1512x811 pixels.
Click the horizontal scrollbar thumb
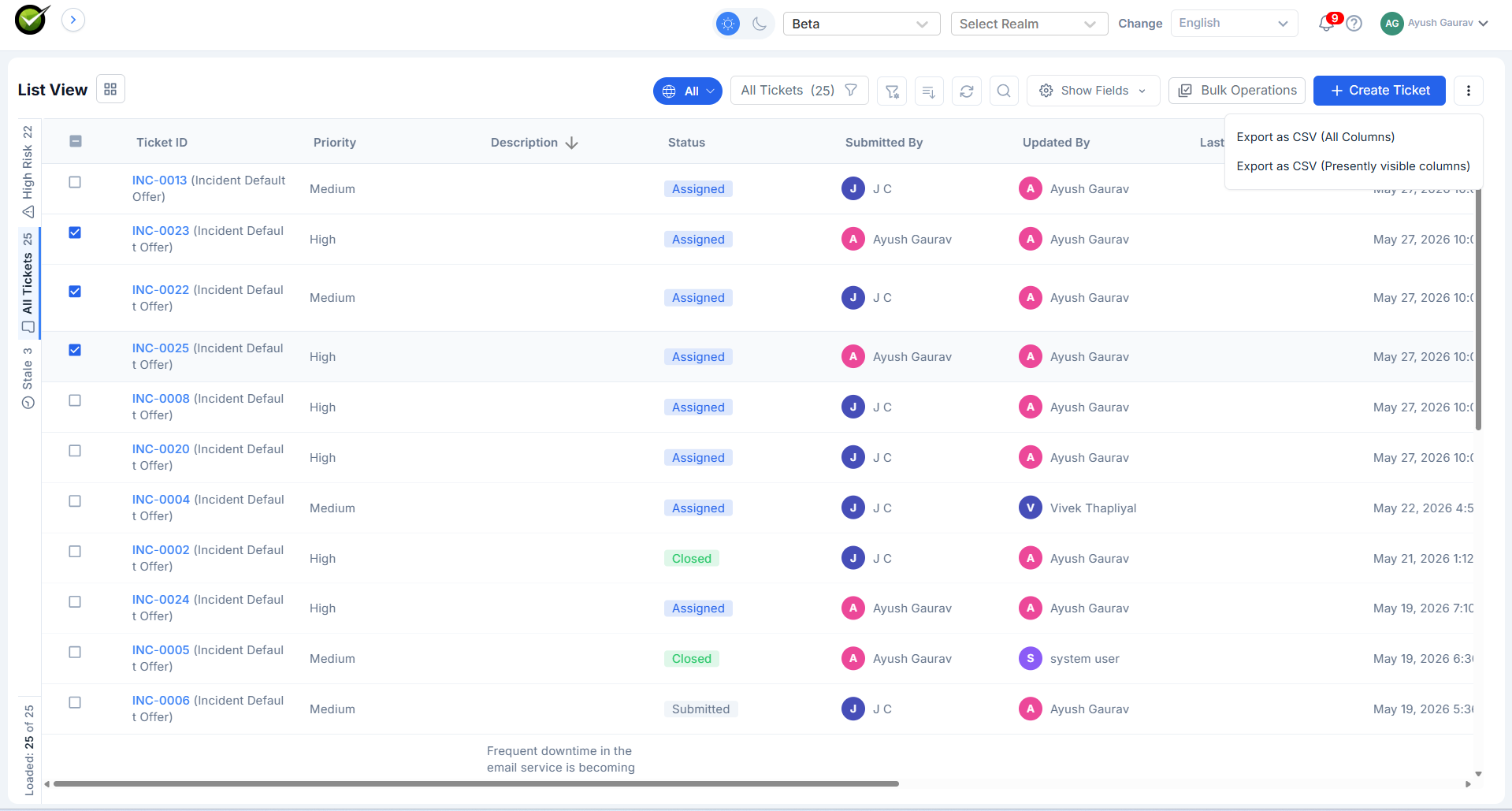(476, 784)
